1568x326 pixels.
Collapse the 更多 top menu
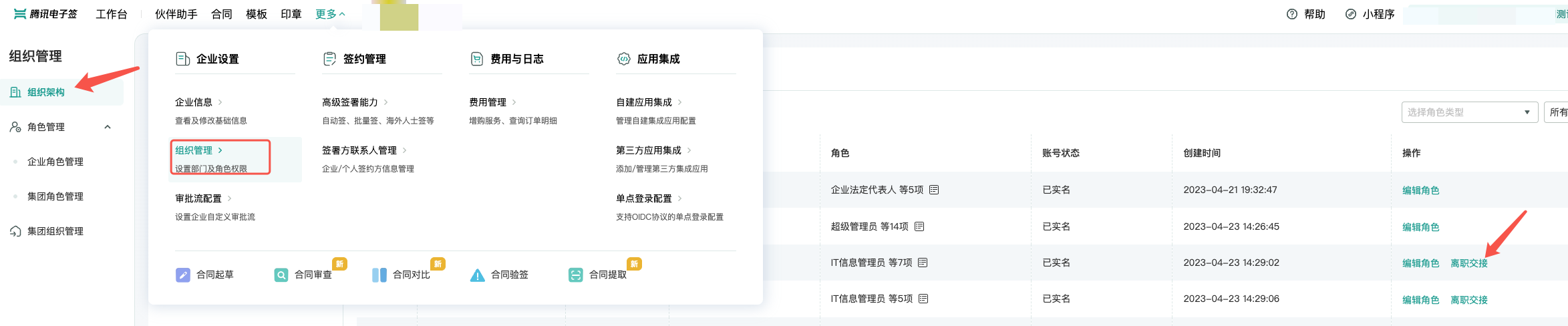[x=330, y=14]
